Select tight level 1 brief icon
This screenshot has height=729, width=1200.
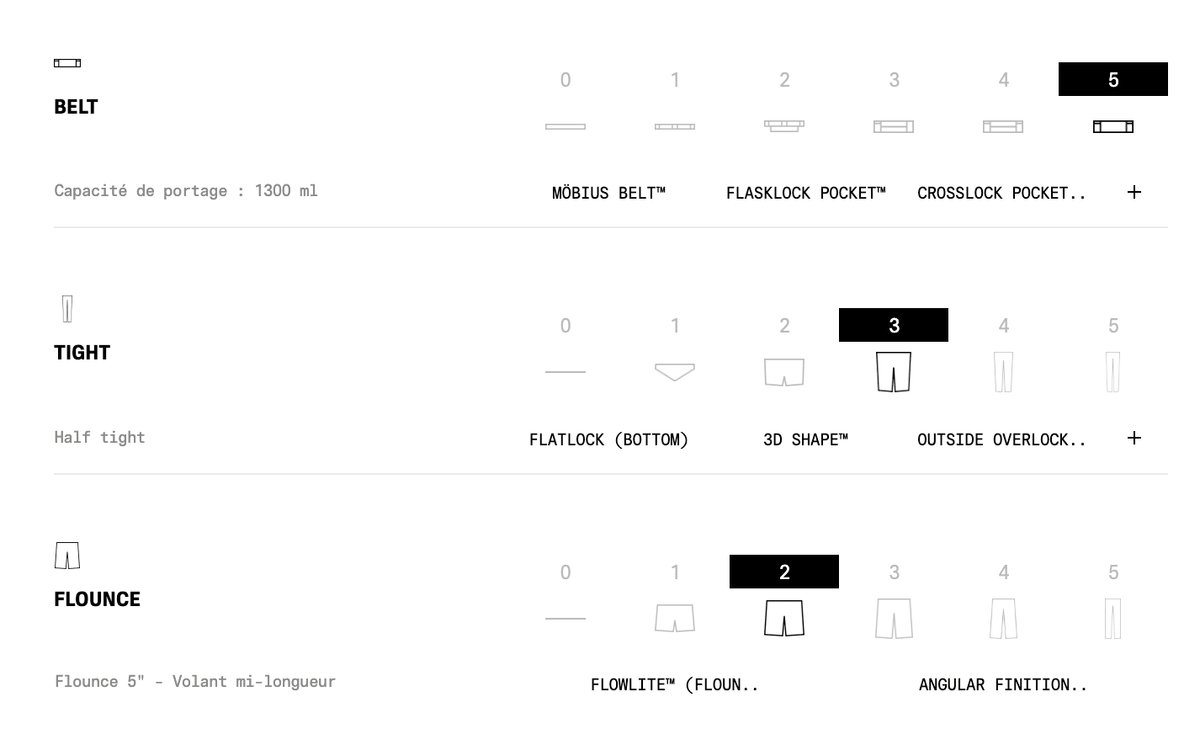(x=675, y=372)
